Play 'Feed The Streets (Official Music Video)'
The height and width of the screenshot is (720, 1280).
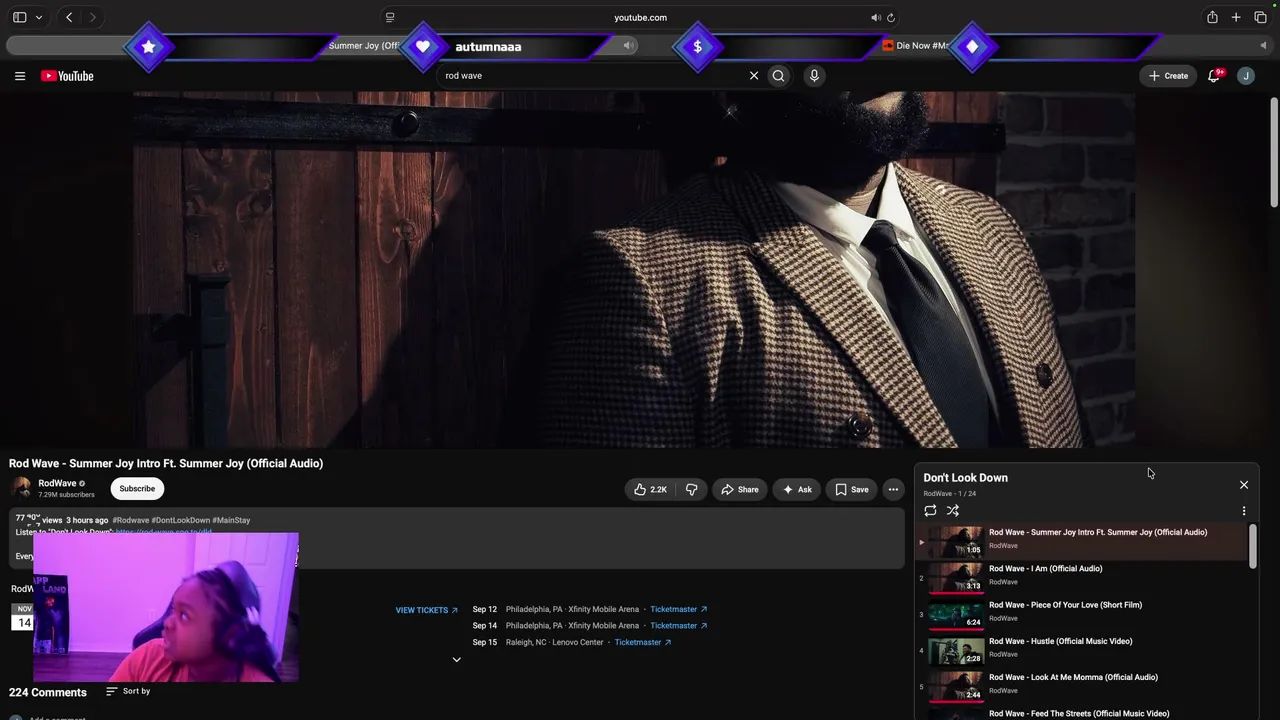pos(1079,713)
